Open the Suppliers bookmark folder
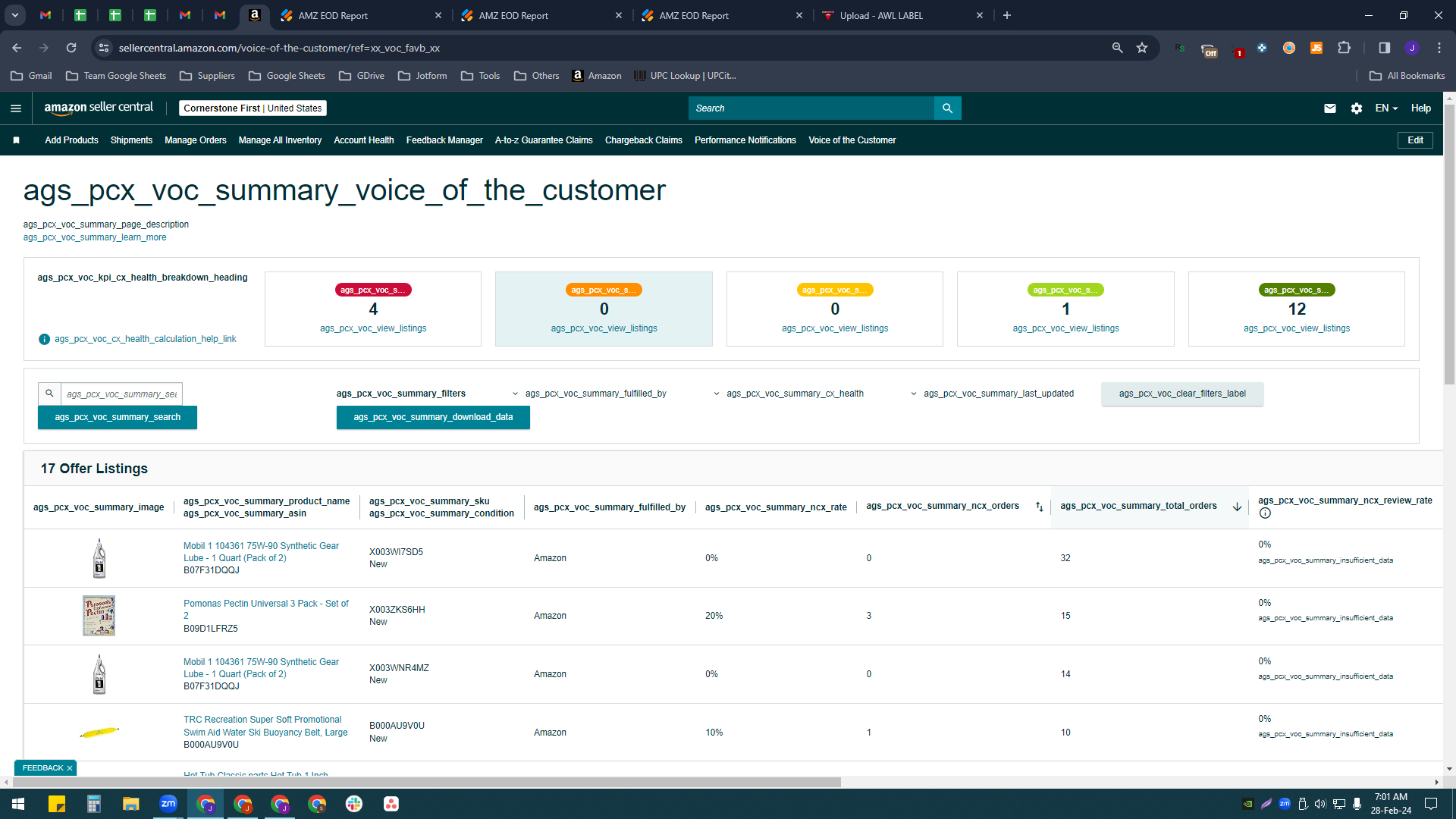Image resolution: width=1456 pixels, height=819 pixels. (x=207, y=76)
